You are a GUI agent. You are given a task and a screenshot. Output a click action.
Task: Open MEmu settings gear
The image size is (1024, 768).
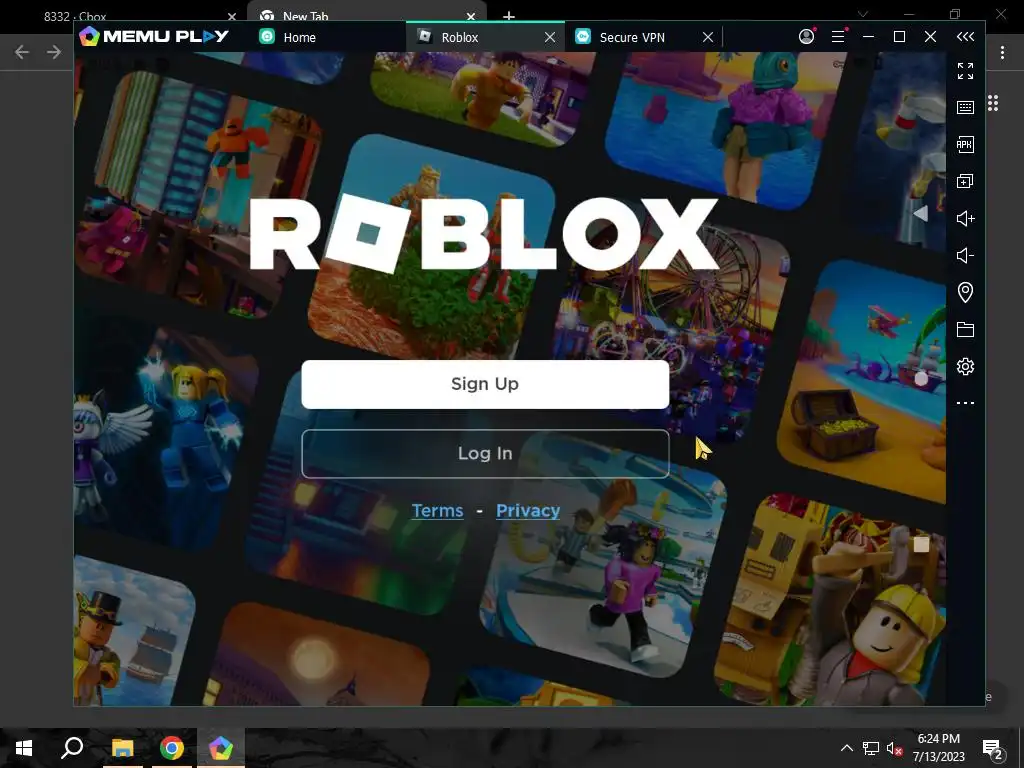(965, 366)
